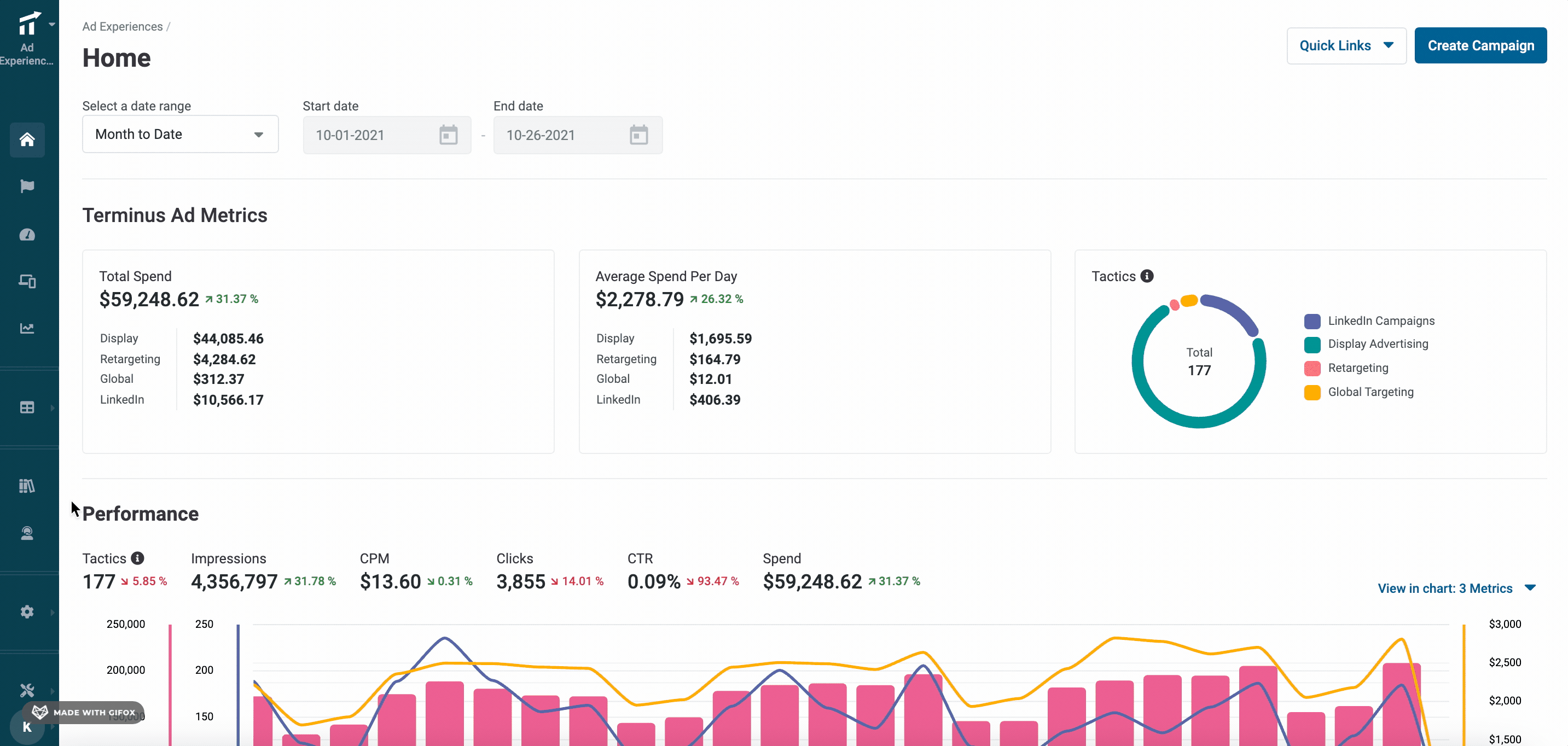
Task: Click Average Spend Per Day value $2,278.79
Action: coord(639,299)
